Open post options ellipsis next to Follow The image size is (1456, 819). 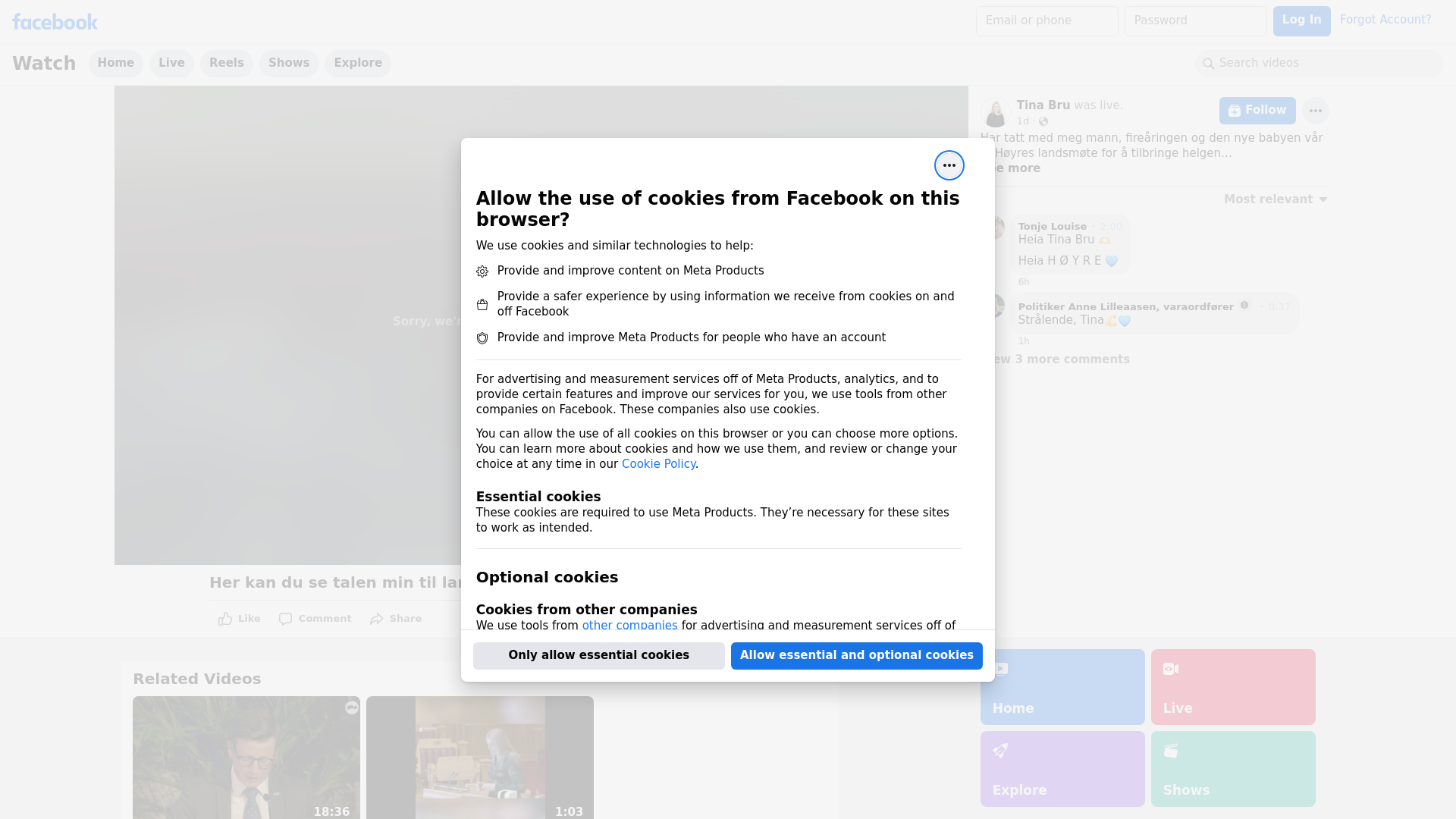point(1315,111)
